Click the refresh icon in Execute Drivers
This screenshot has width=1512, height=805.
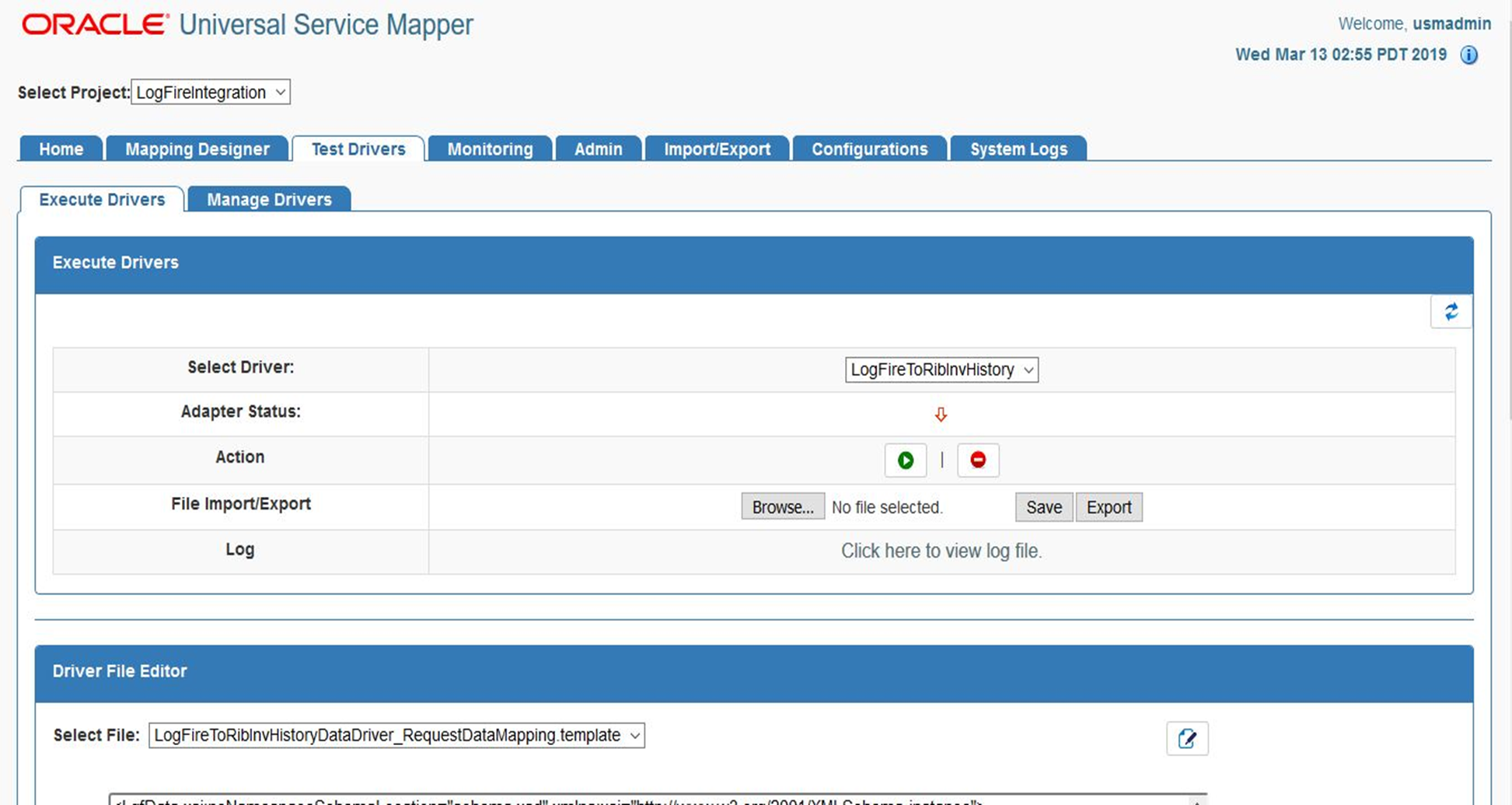click(x=1451, y=312)
